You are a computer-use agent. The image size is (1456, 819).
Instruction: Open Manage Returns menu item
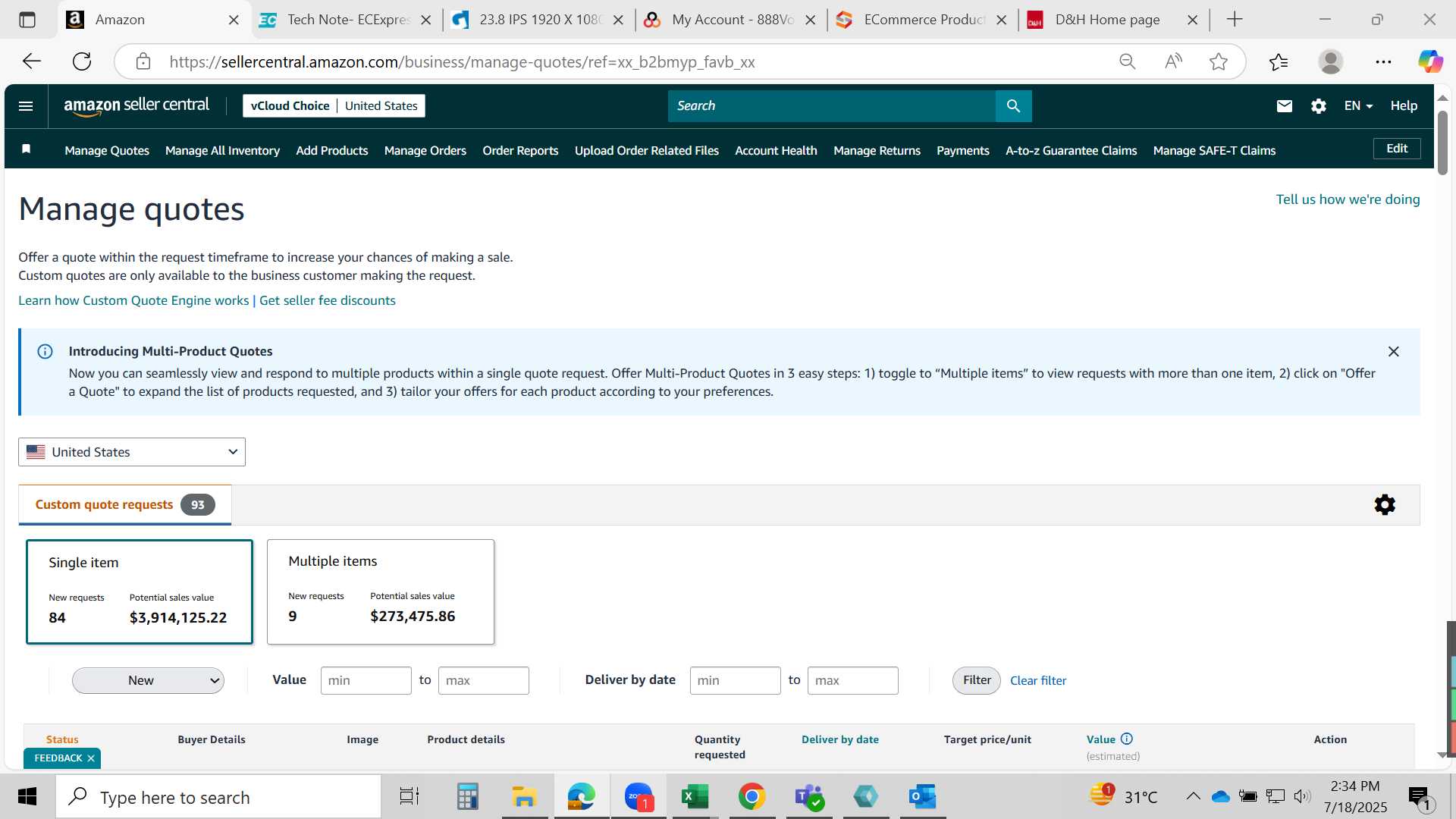pos(877,151)
